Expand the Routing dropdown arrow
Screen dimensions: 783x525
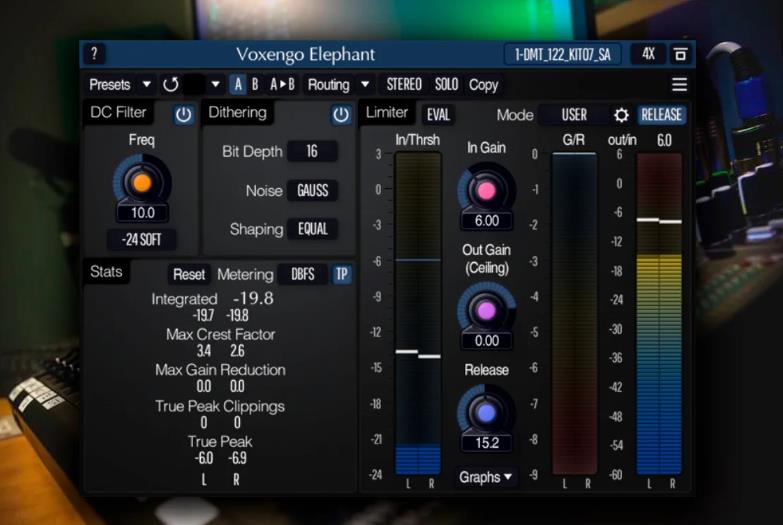[x=365, y=84]
